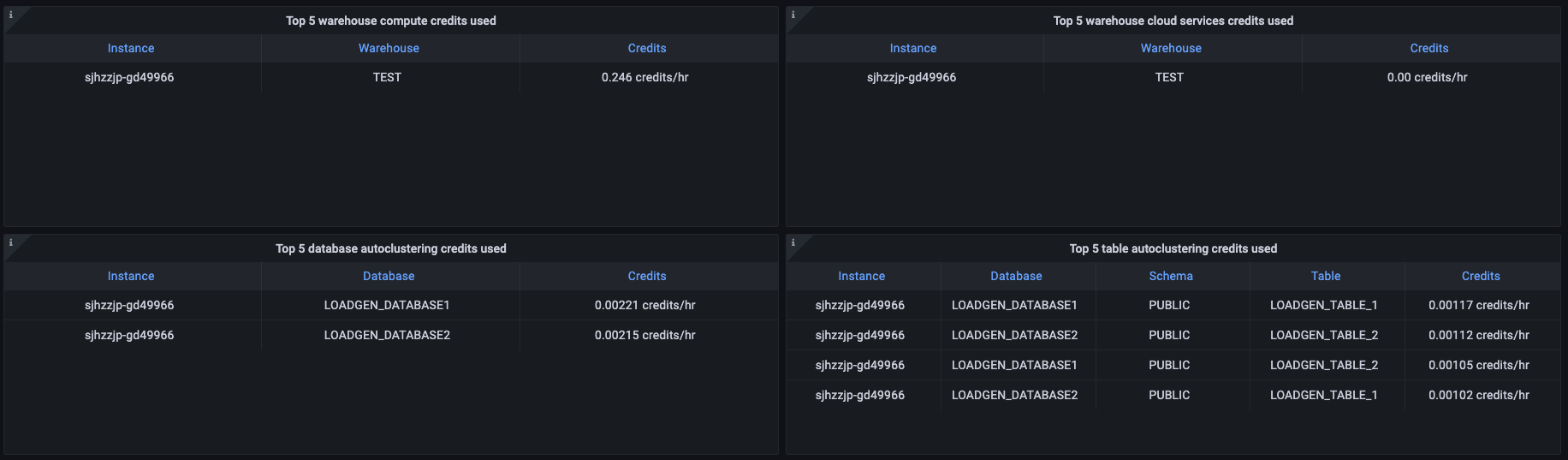Open 'Top 5 database autoclustering credits used' title menu

pyautogui.click(x=390, y=248)
